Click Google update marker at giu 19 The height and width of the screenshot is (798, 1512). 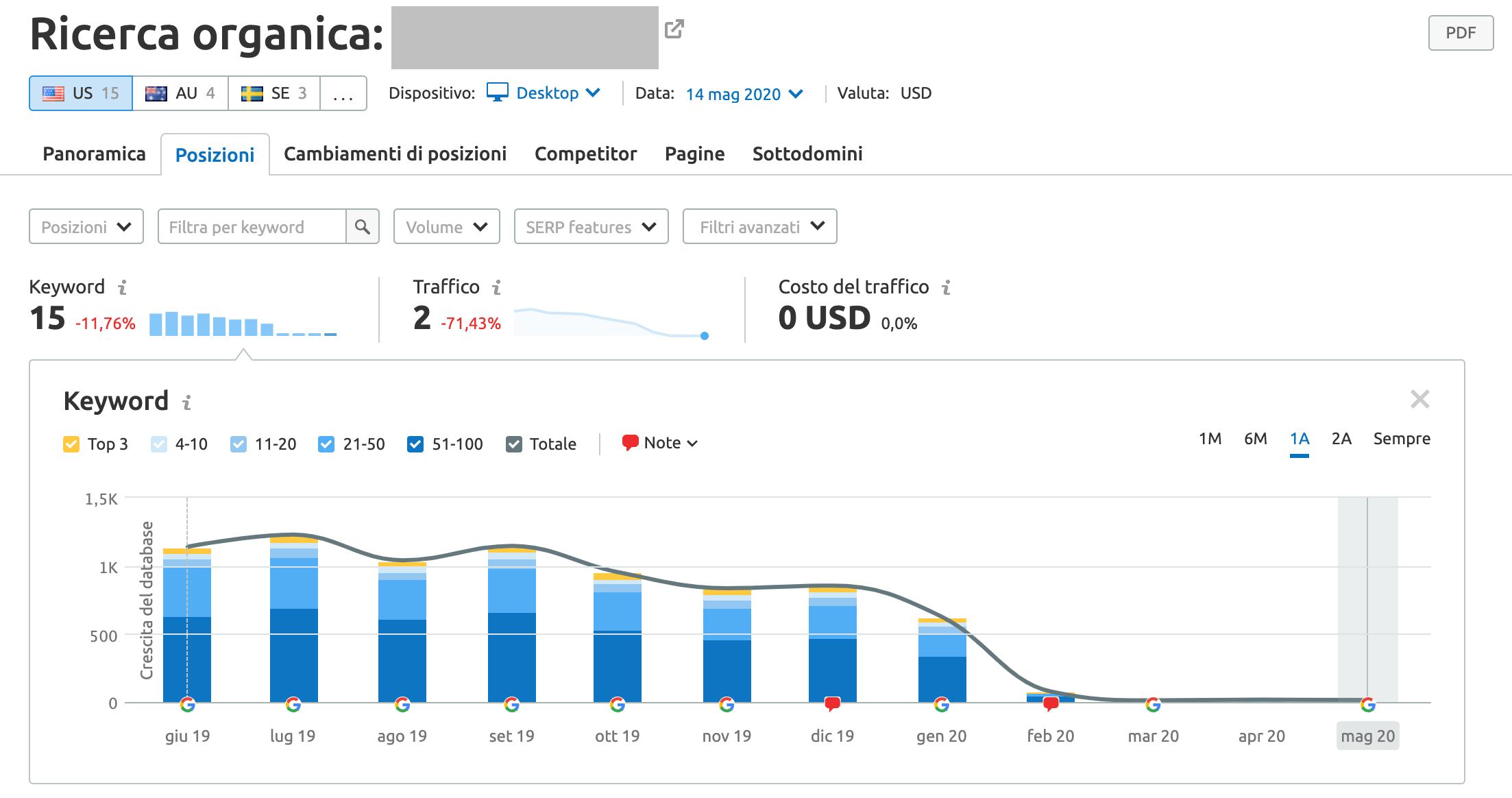[x=187, y=704]
